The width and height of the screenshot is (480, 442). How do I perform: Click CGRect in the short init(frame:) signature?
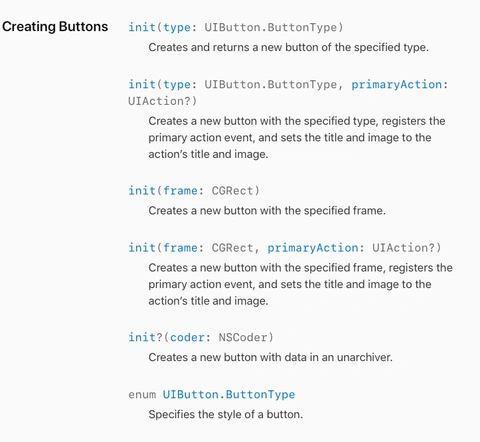pos(232,191)
